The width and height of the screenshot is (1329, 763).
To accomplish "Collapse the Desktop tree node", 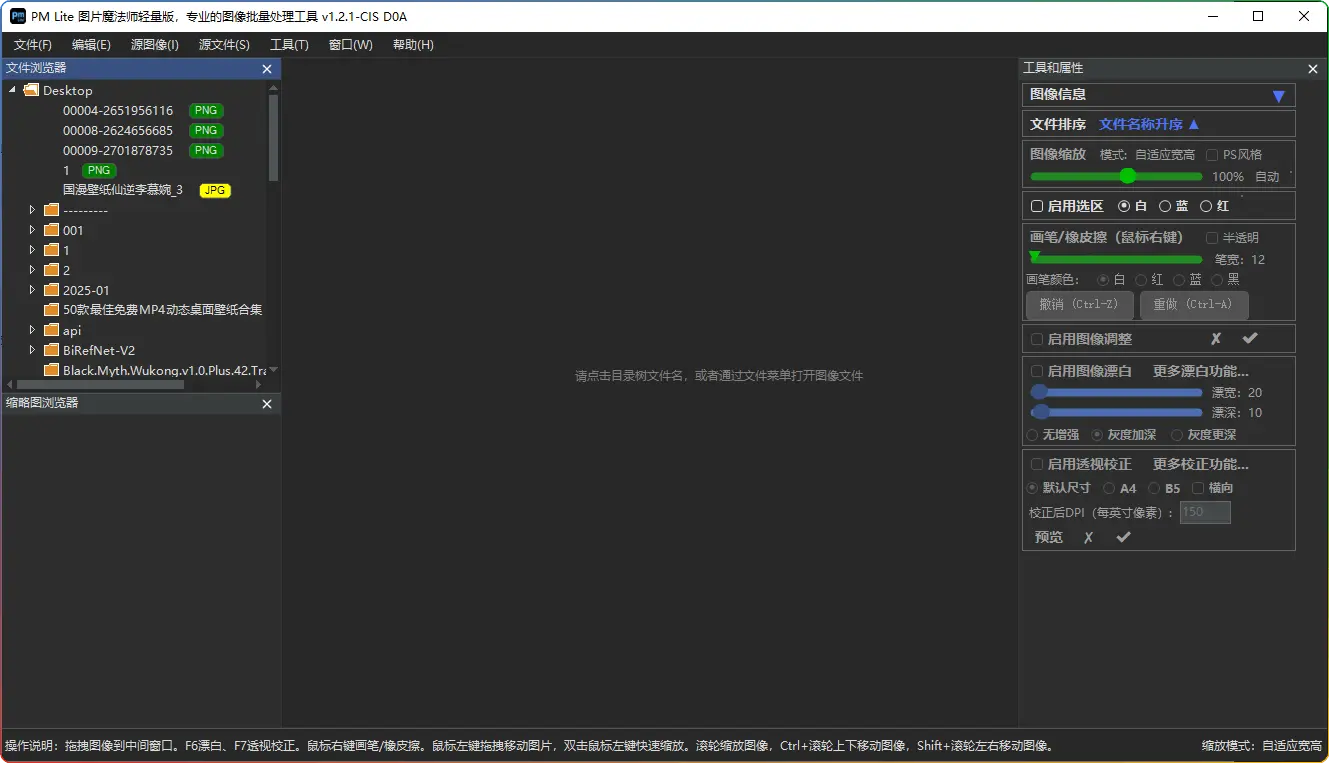I will click(13, 90).
